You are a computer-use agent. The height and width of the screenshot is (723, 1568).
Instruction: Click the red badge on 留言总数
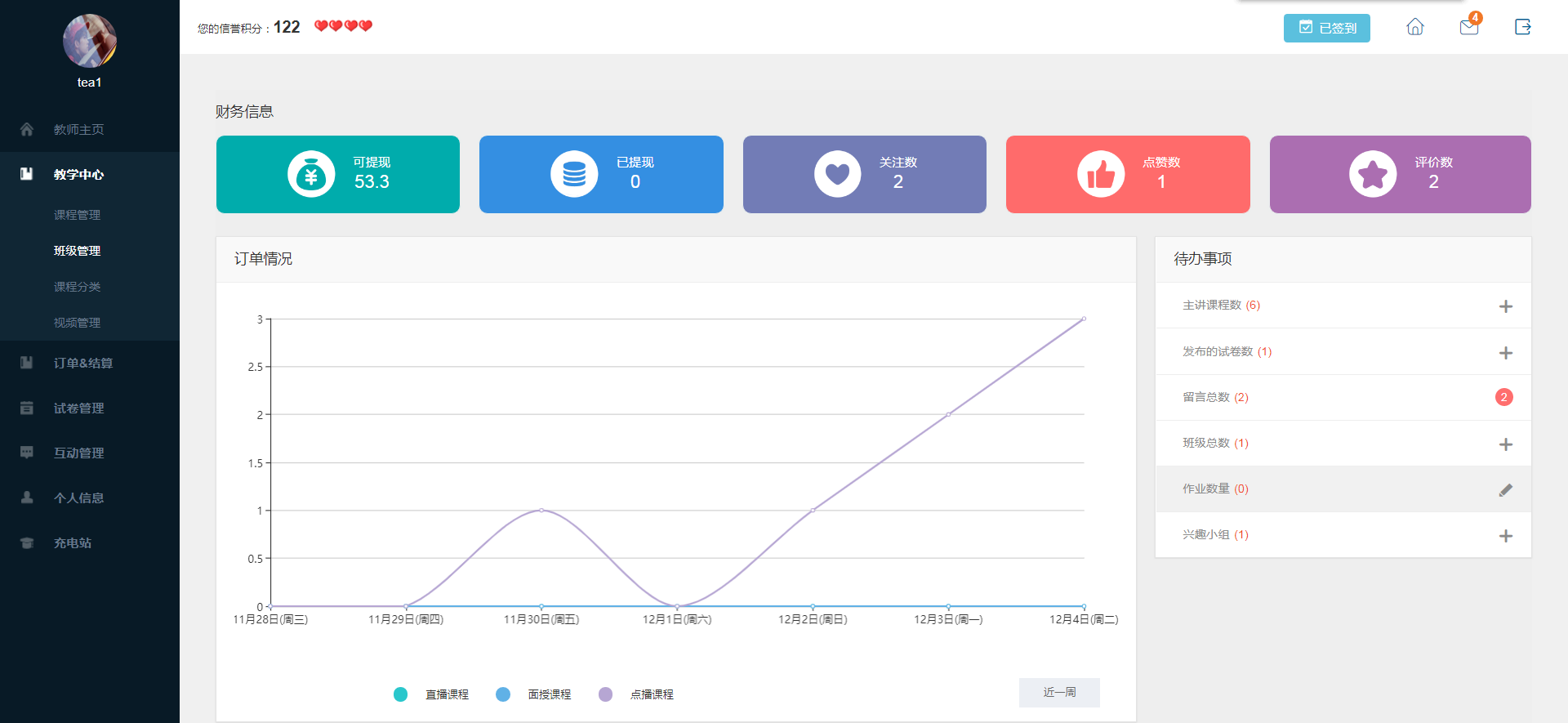coord(1504,397)
